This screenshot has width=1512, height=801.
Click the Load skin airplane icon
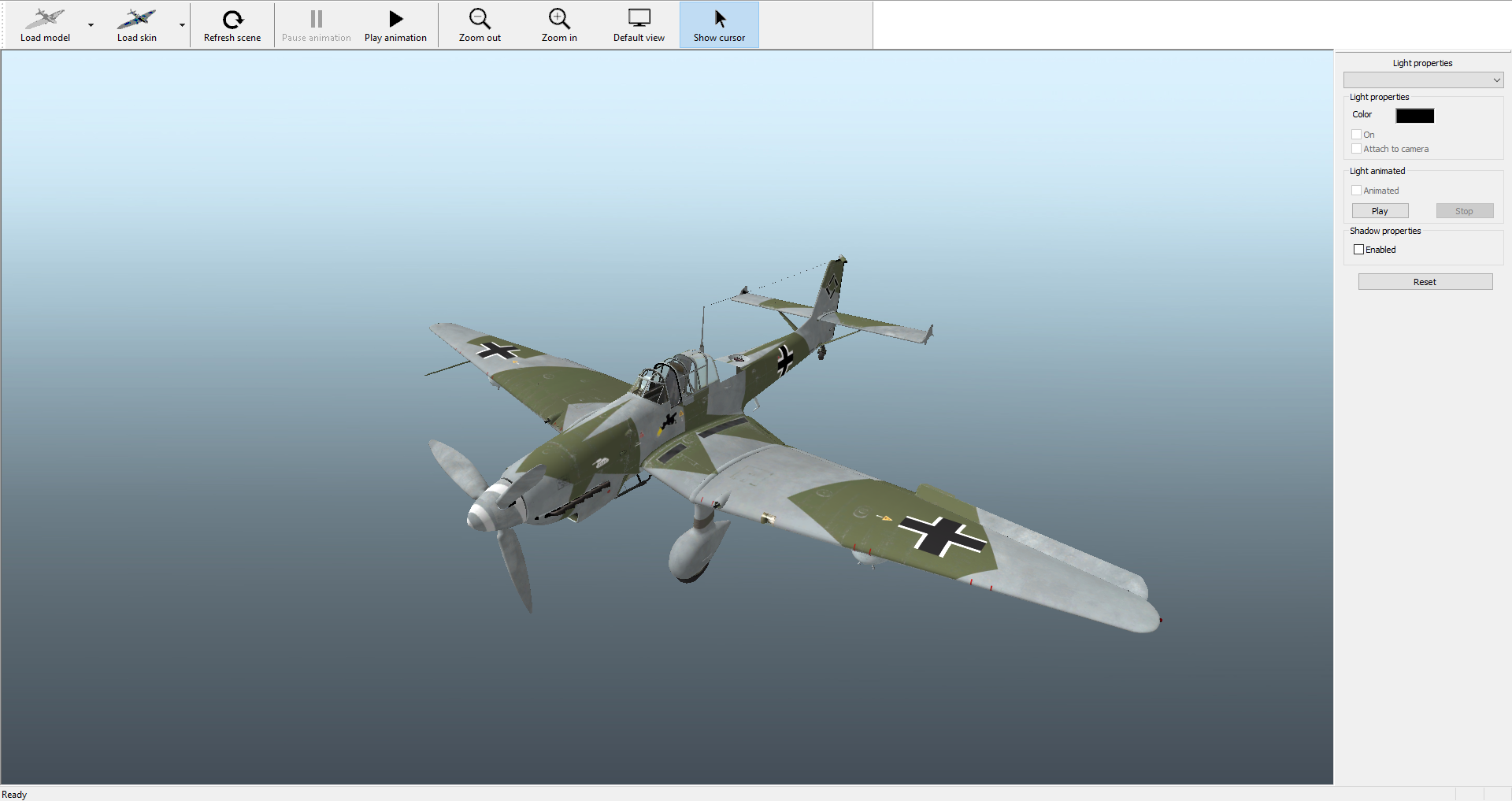point(136,19)
